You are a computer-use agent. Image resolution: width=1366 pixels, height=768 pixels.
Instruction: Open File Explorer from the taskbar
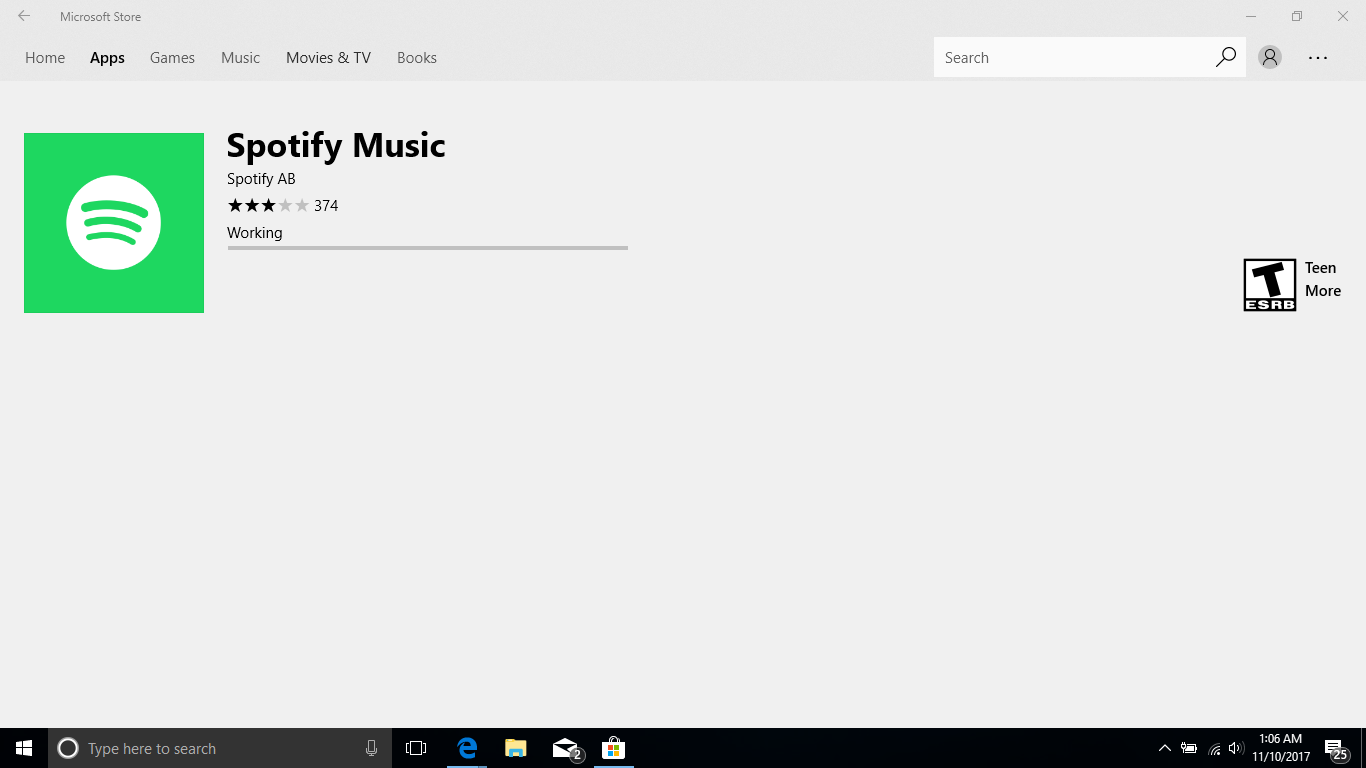tap(516, 748)
